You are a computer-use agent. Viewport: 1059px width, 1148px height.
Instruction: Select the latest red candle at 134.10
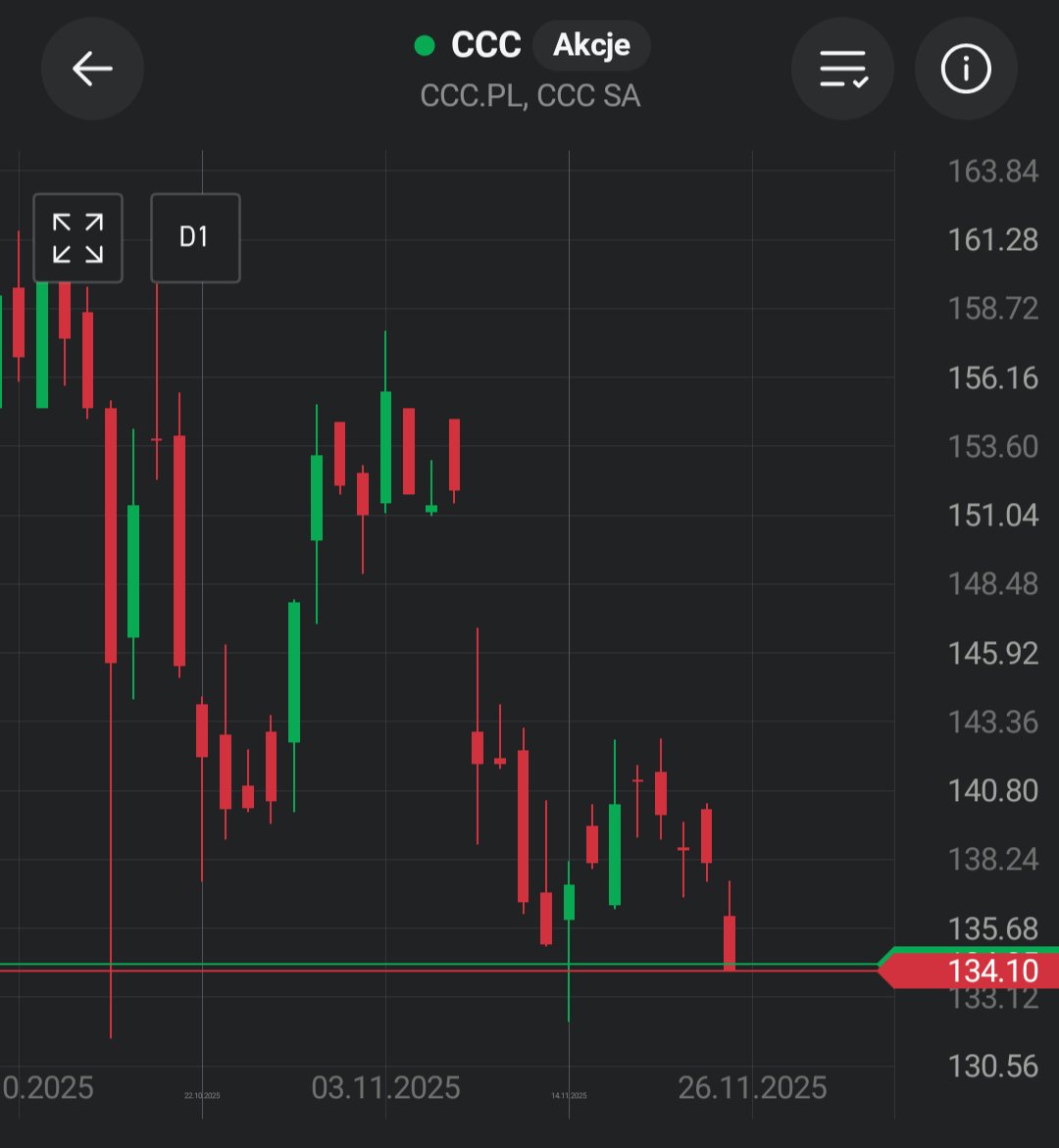(730, 943)
